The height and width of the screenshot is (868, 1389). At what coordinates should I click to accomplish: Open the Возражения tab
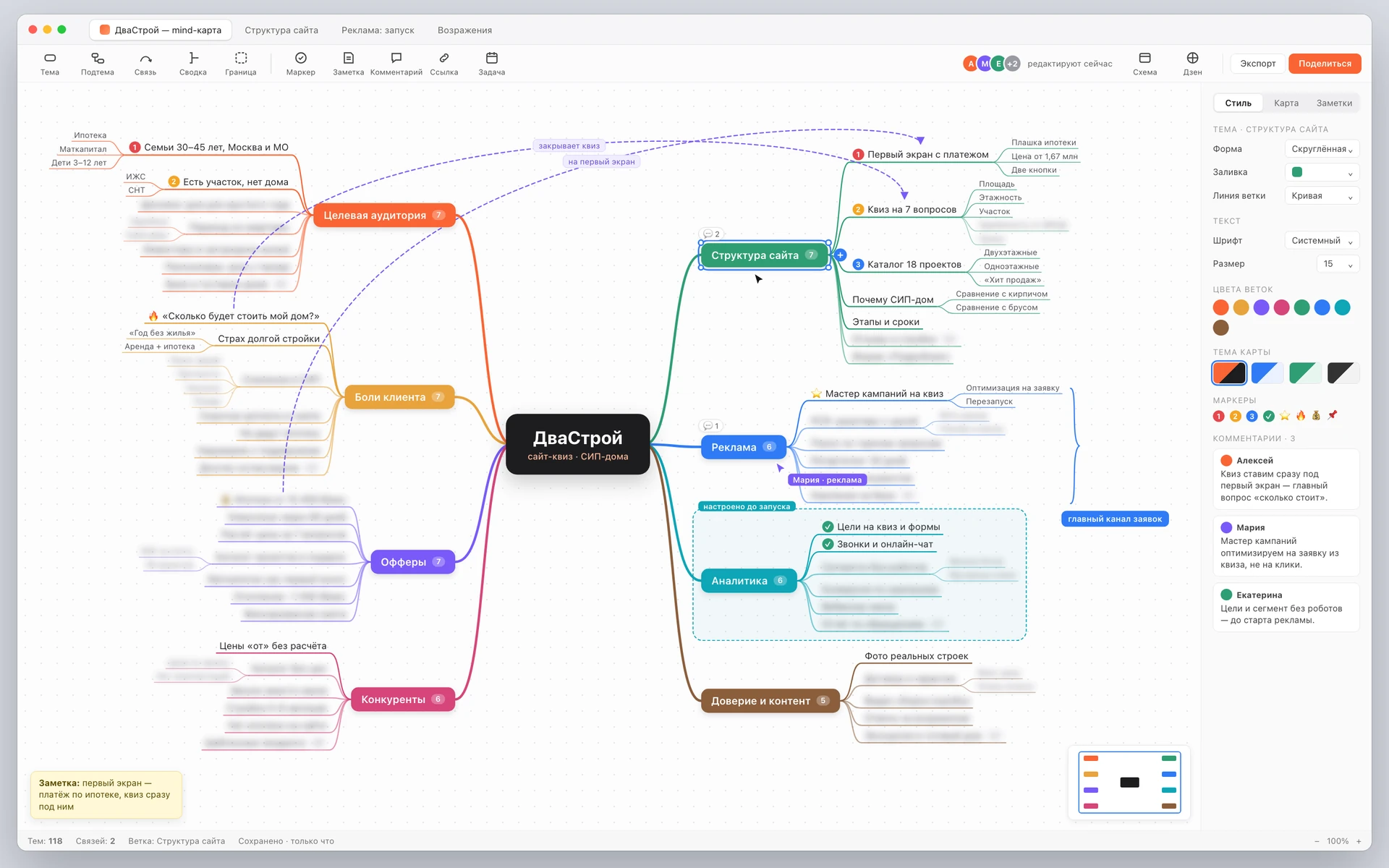(464, 30)
